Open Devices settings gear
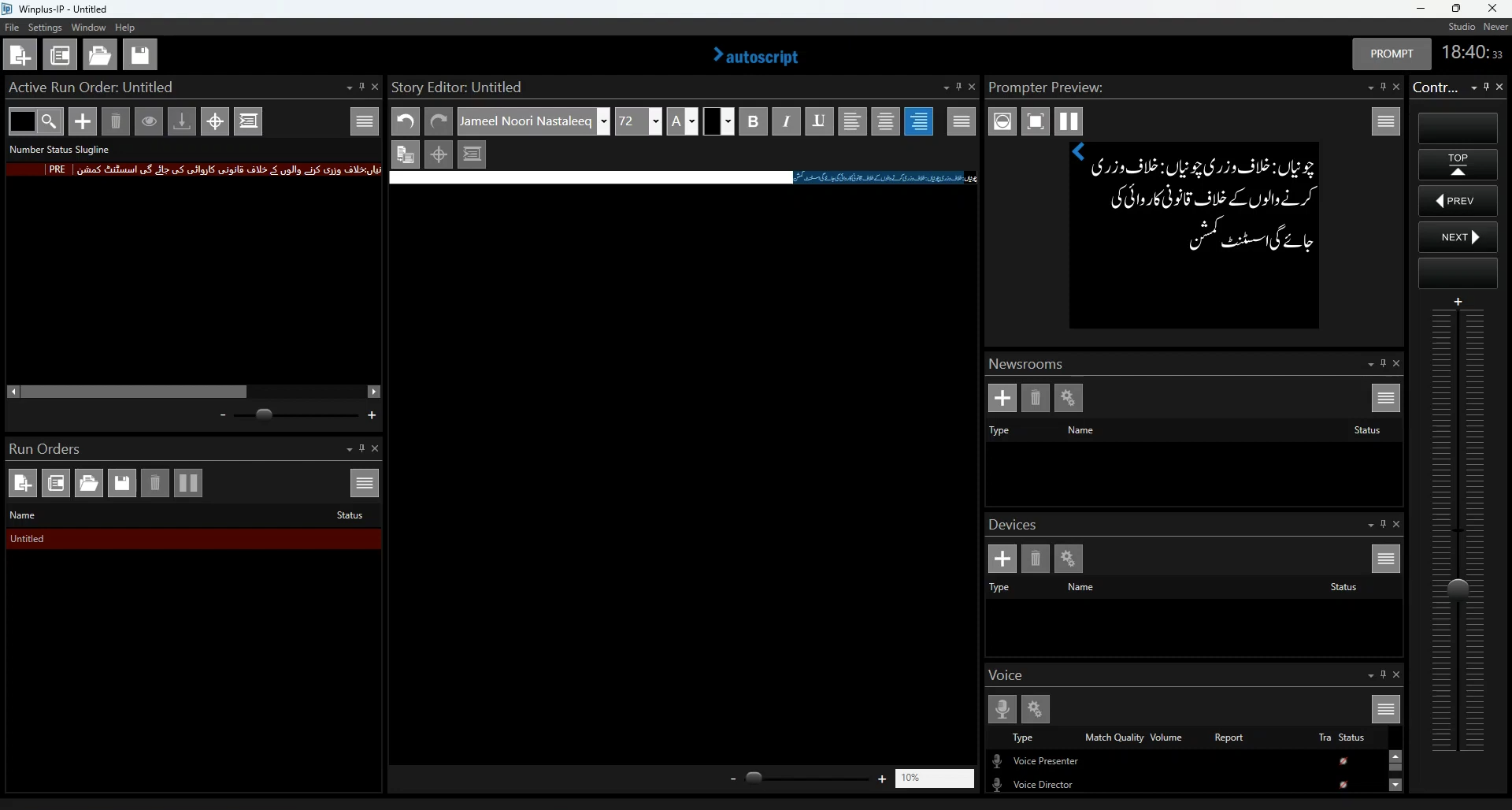This screenshot has height=810, width=1512. (x=1068, y=558)
